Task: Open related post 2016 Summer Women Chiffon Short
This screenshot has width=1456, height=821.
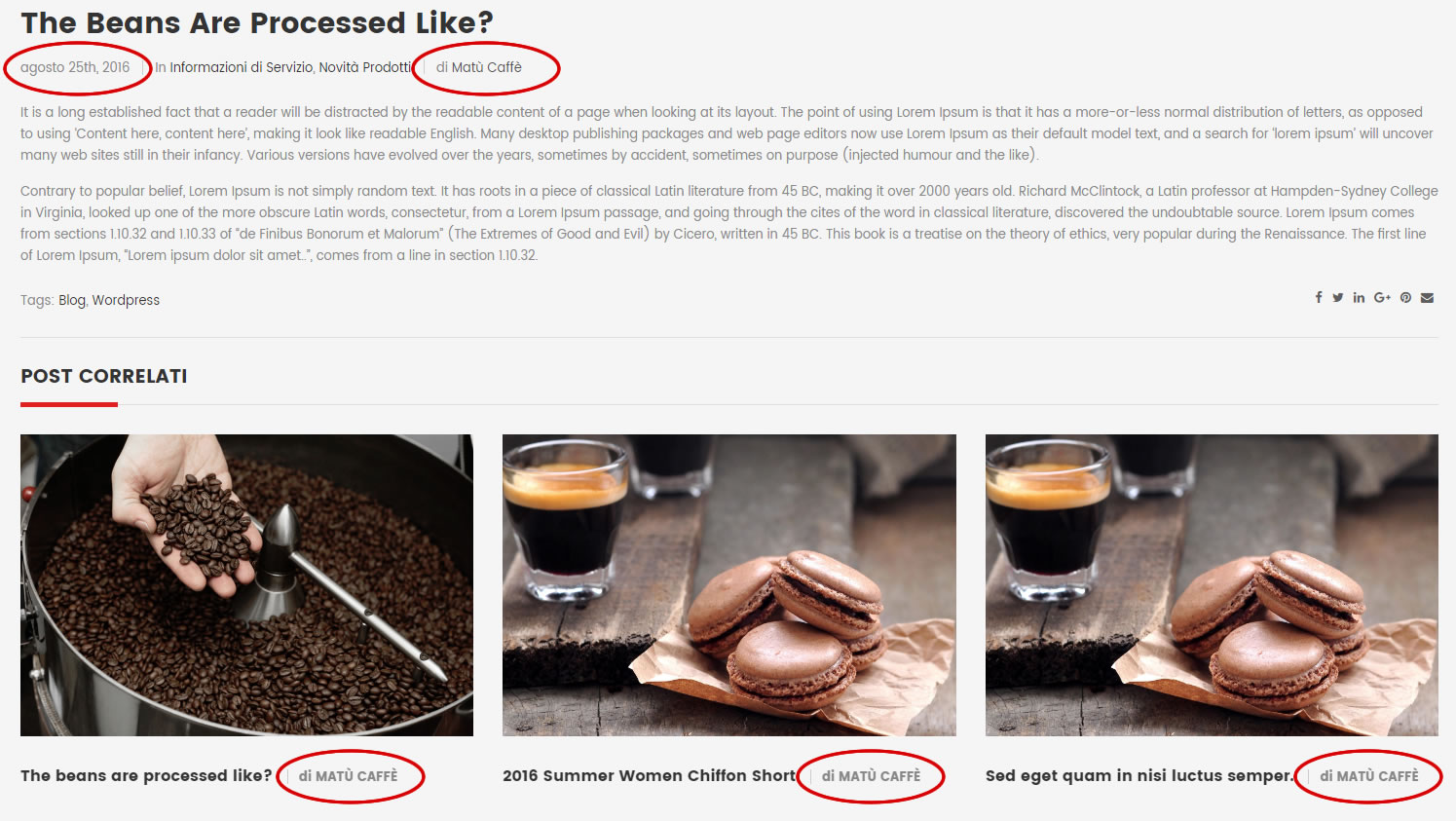Action: pyautogui.click(x=649, y=776)
